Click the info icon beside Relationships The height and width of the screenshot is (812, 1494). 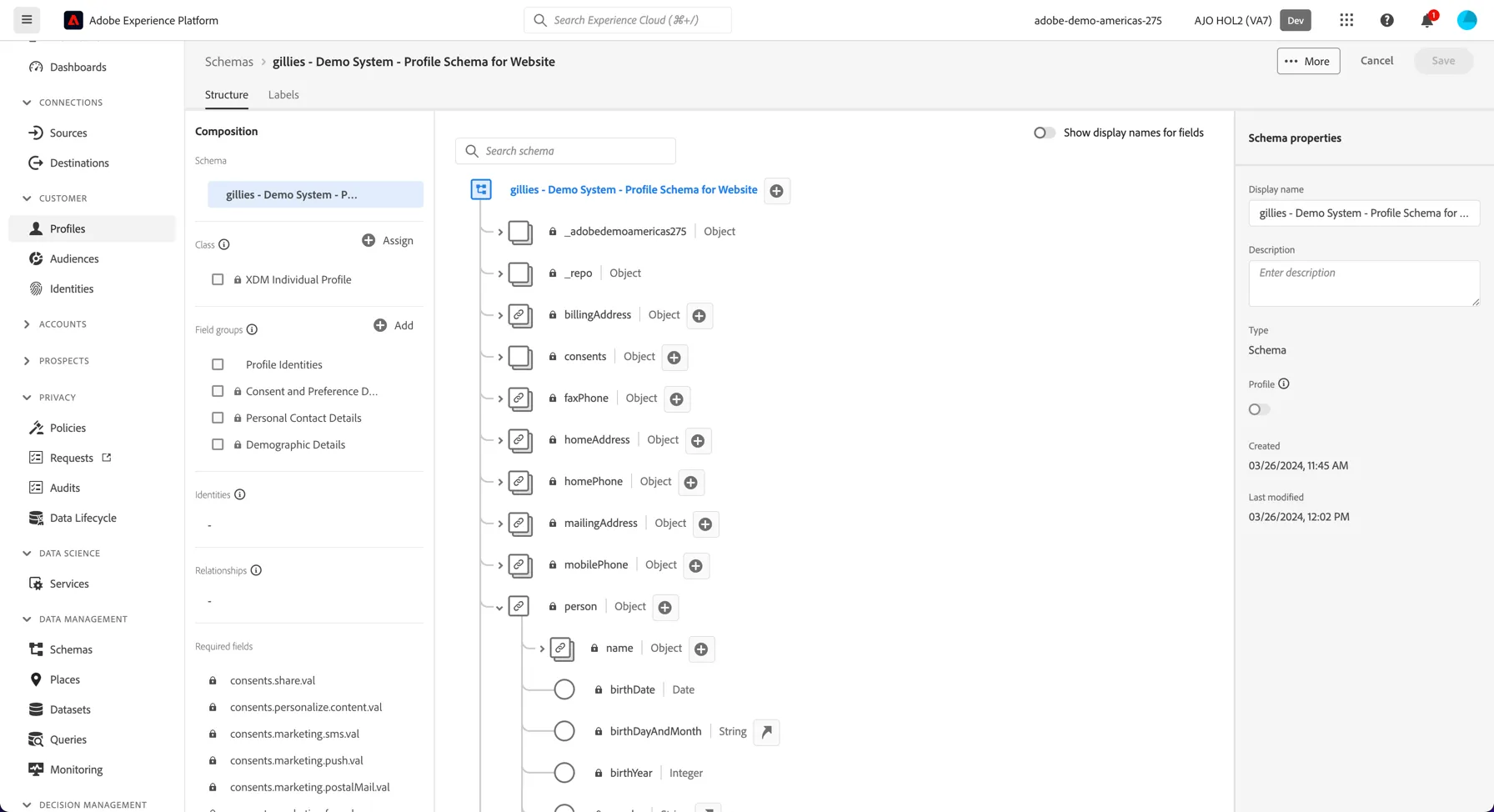click(256, 570)
